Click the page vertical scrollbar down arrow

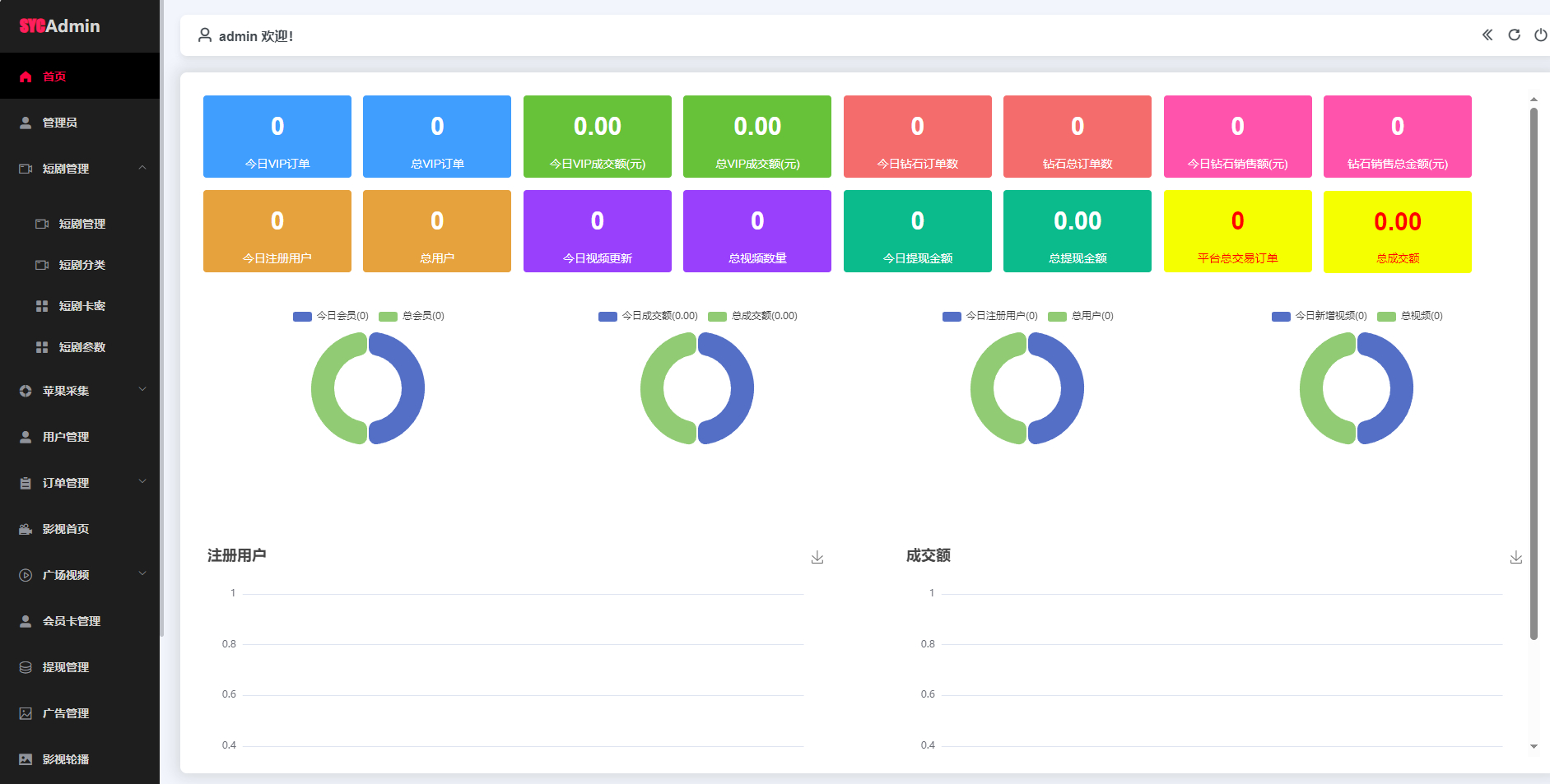(x=1534, y=746)
